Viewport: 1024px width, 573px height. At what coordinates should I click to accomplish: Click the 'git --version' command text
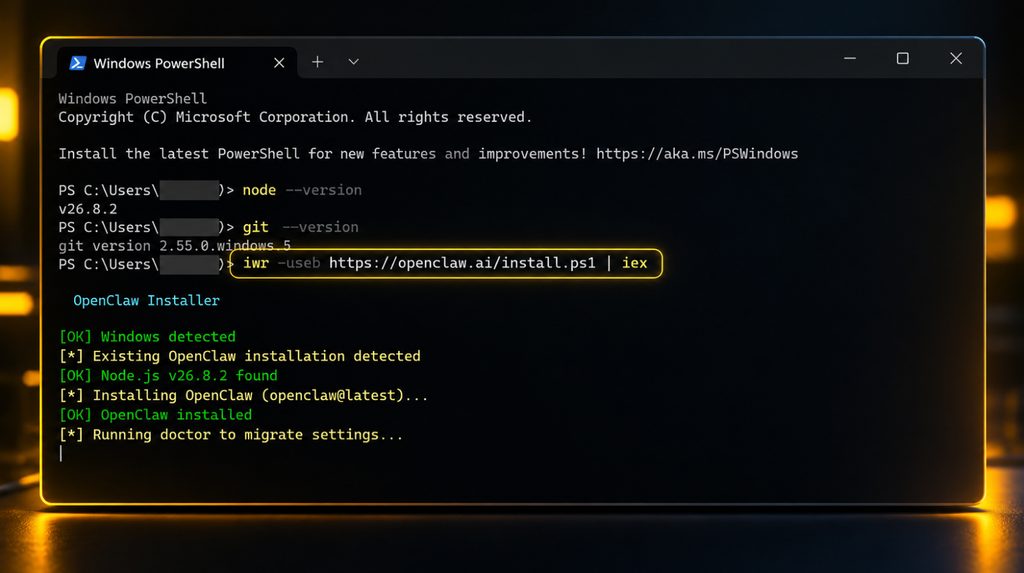tap(300, 227)
